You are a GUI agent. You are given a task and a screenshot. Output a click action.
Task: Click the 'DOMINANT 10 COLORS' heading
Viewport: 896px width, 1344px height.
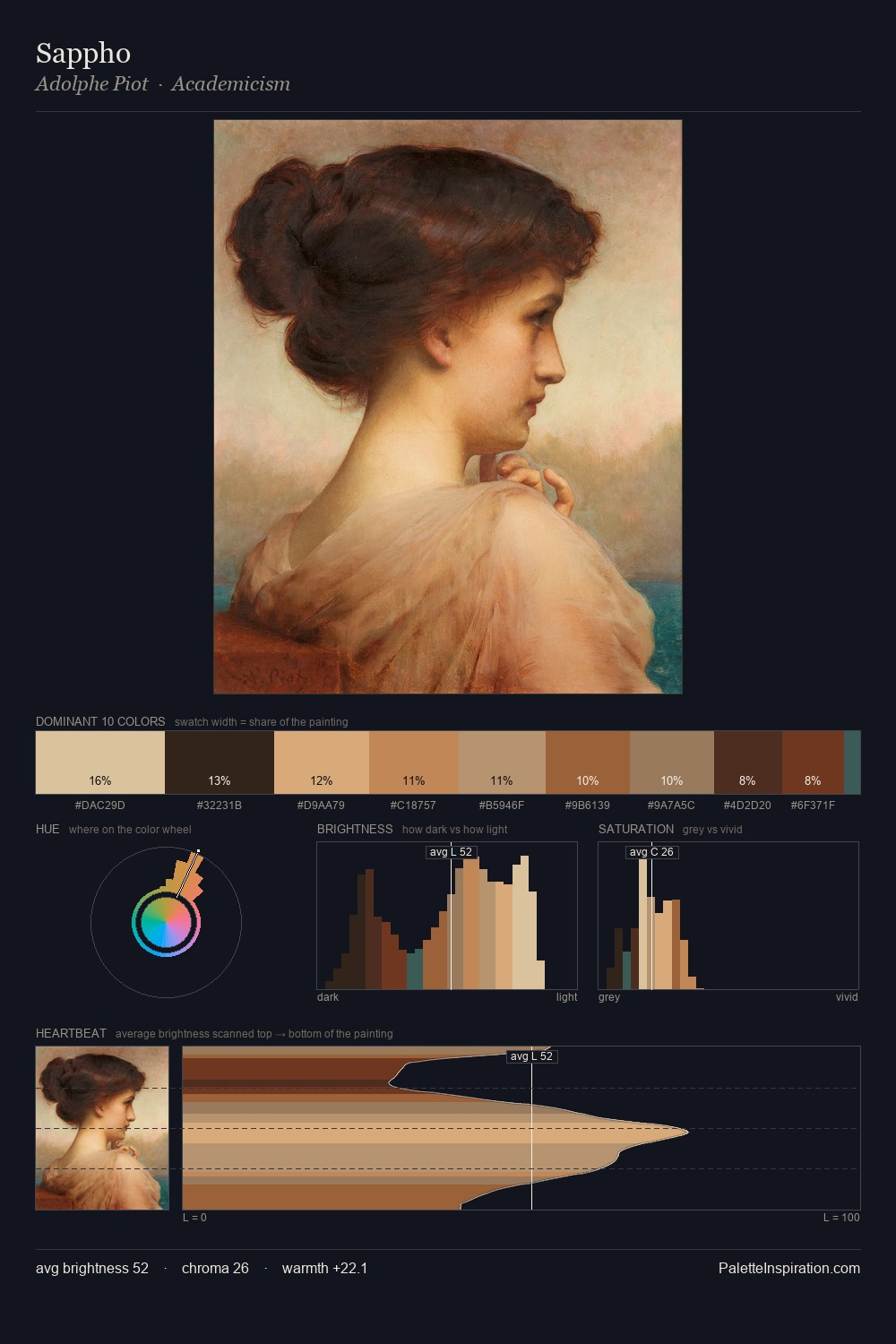point(100,721)
